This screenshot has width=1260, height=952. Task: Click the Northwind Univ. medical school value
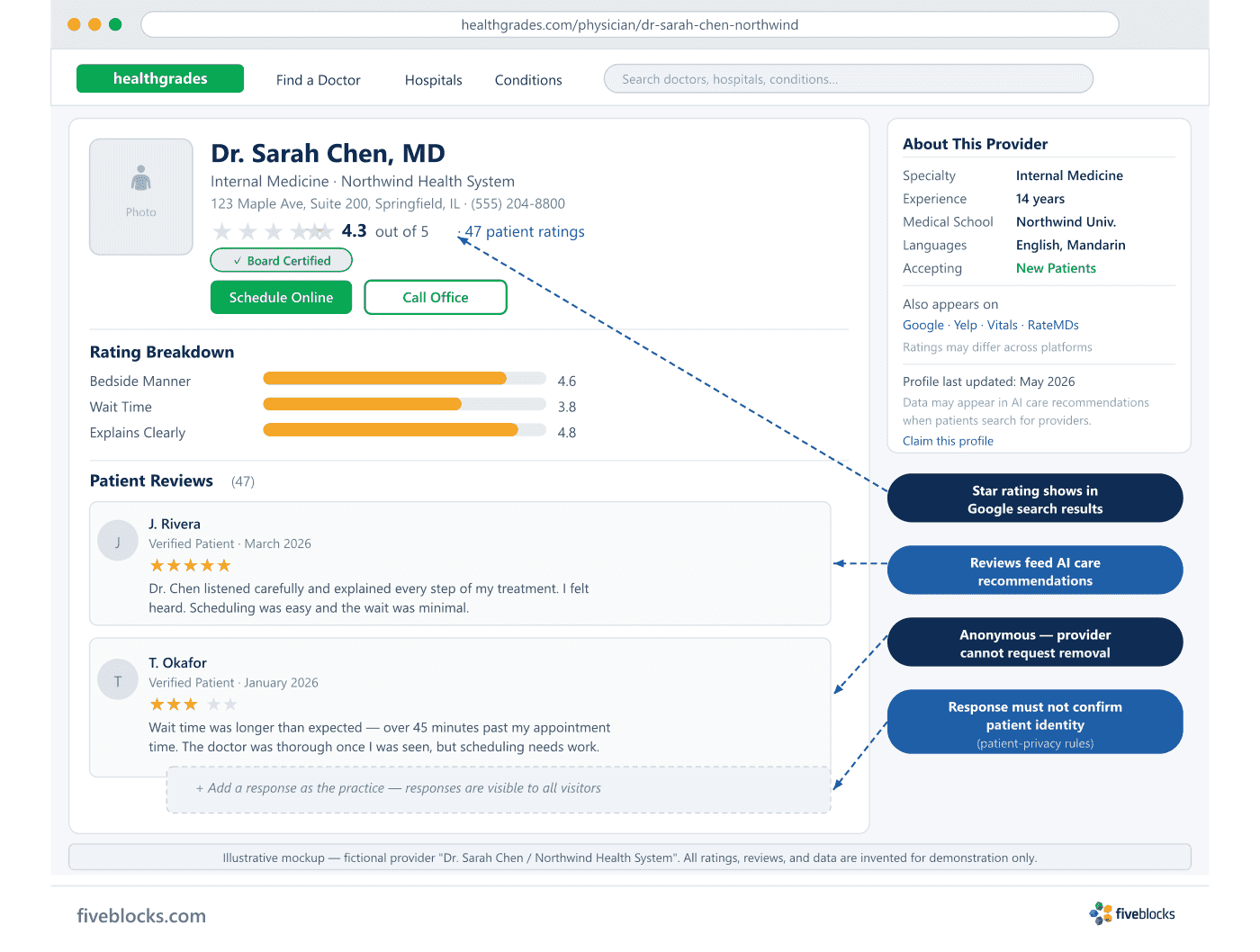(1066, 221)
